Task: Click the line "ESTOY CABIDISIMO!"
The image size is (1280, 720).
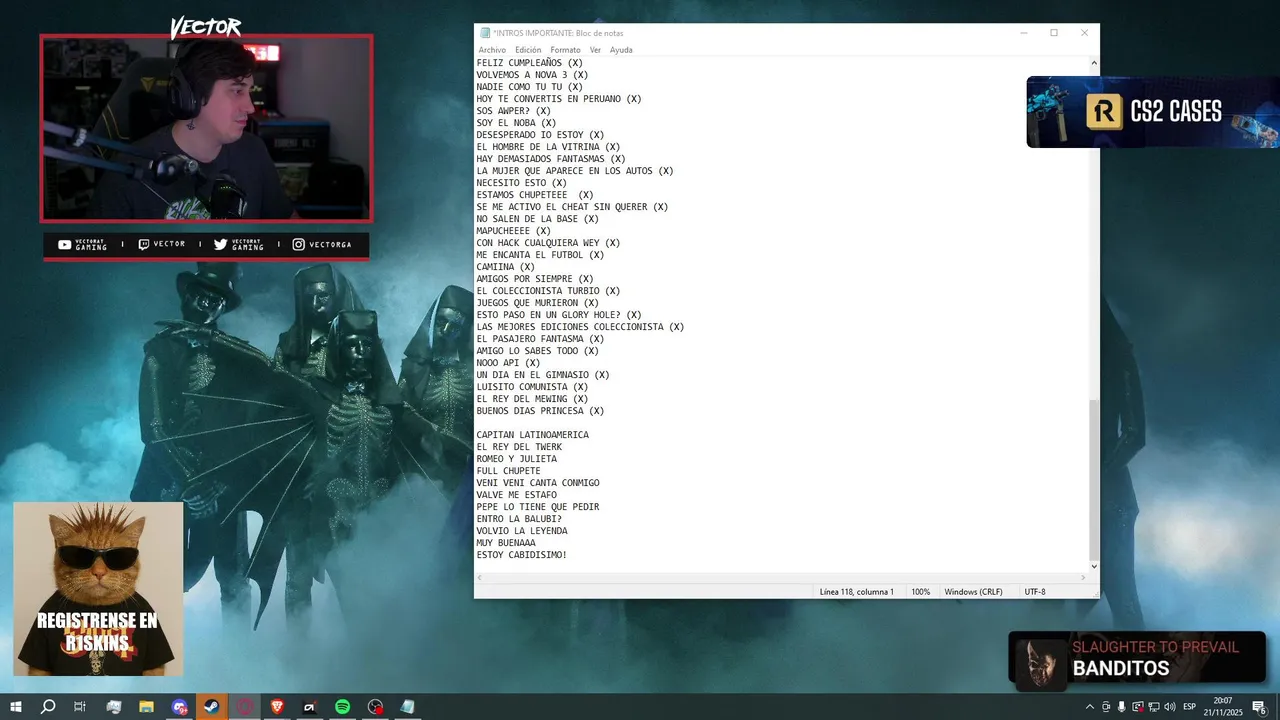Action: (522, 555)
